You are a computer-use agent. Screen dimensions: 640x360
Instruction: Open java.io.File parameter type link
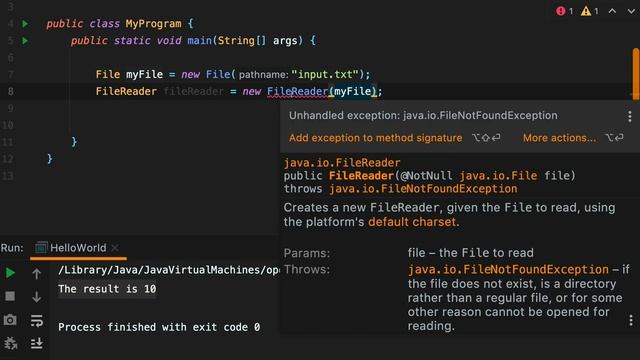click(498, 176)
